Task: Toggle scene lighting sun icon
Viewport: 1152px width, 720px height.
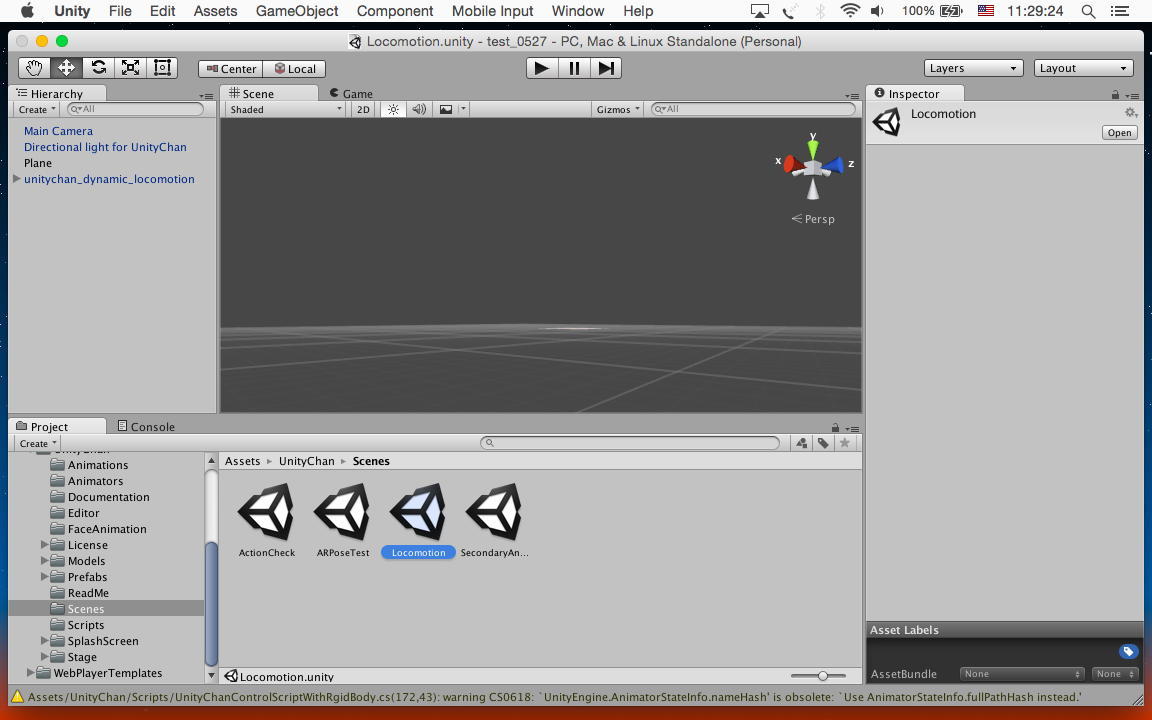Action: point(393,109)
